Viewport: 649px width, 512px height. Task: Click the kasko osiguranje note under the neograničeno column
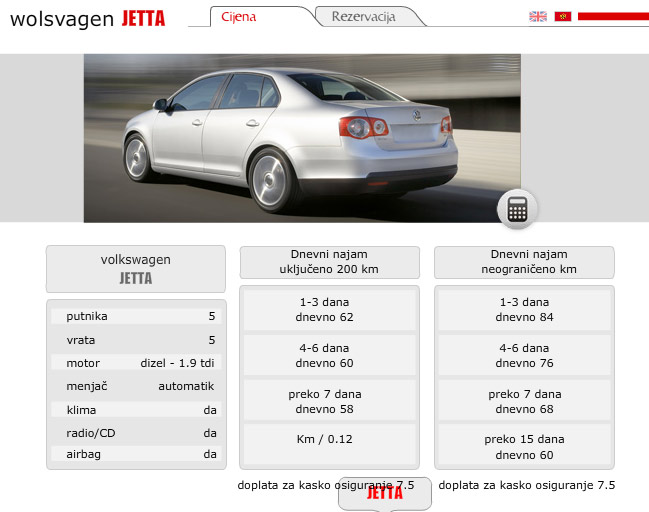pos(526,485)
